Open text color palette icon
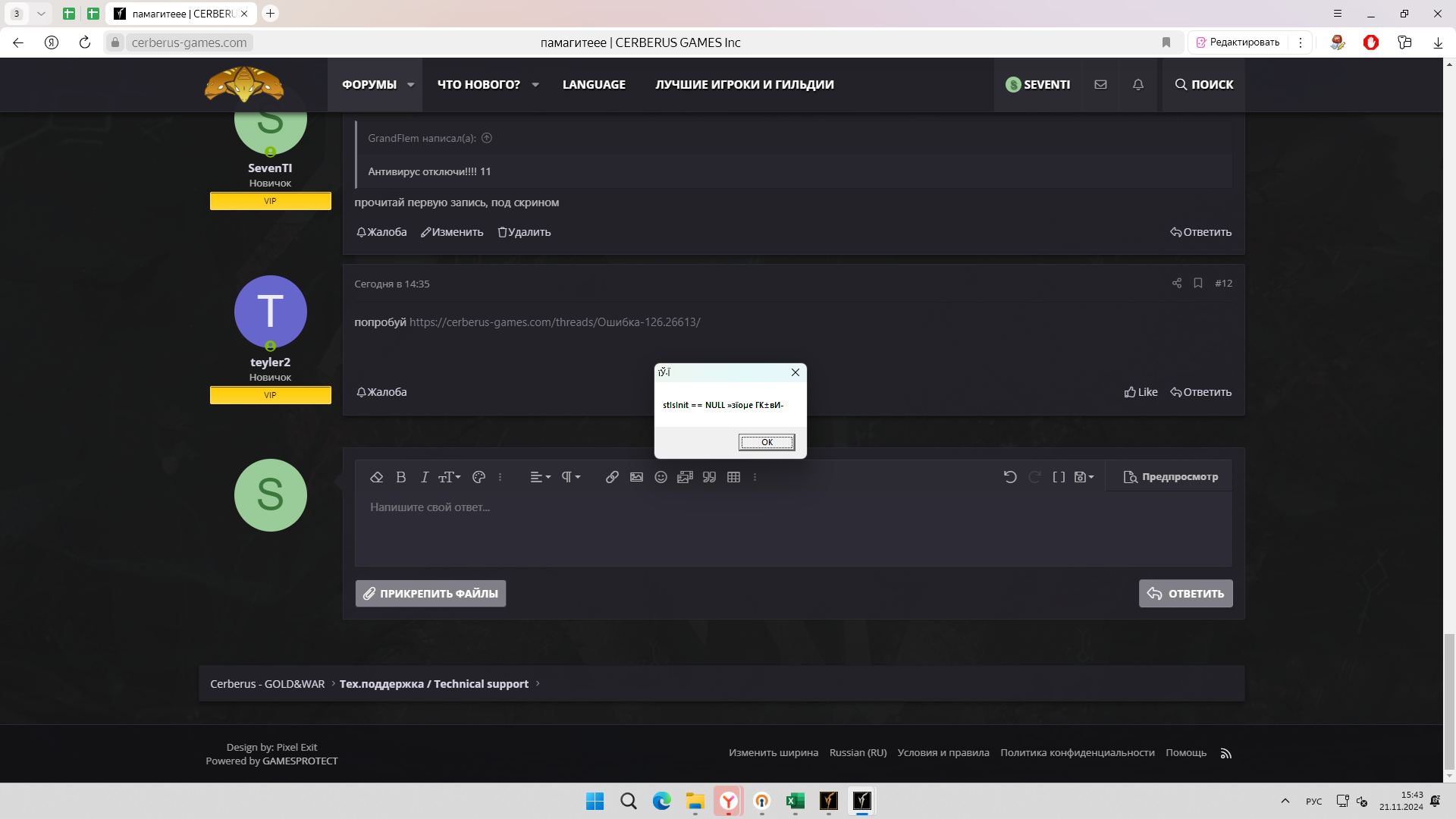This screenshot has height=819, width=1456. [479, 477]
